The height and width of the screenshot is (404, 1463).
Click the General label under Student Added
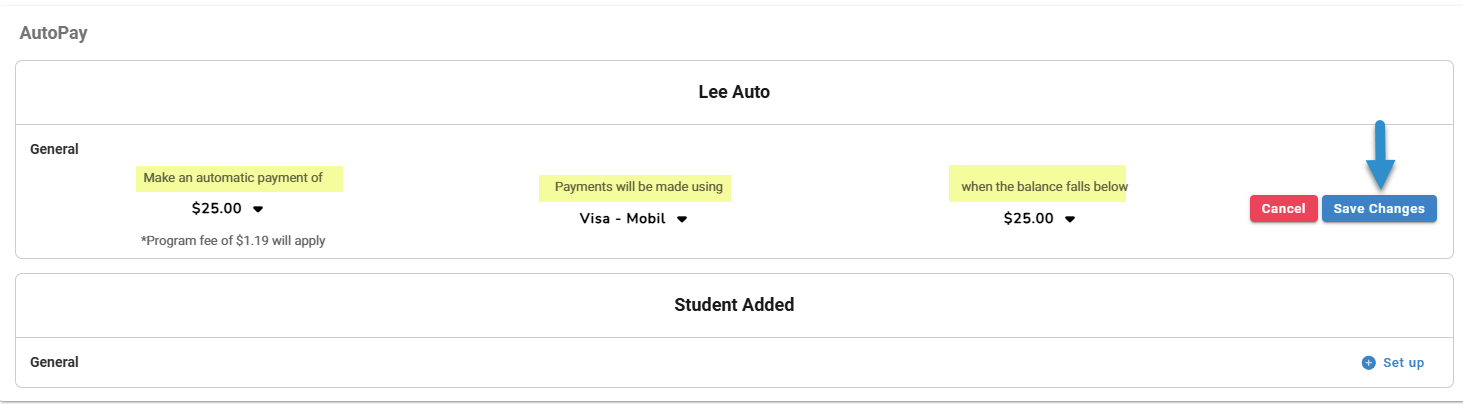[54, 362]
